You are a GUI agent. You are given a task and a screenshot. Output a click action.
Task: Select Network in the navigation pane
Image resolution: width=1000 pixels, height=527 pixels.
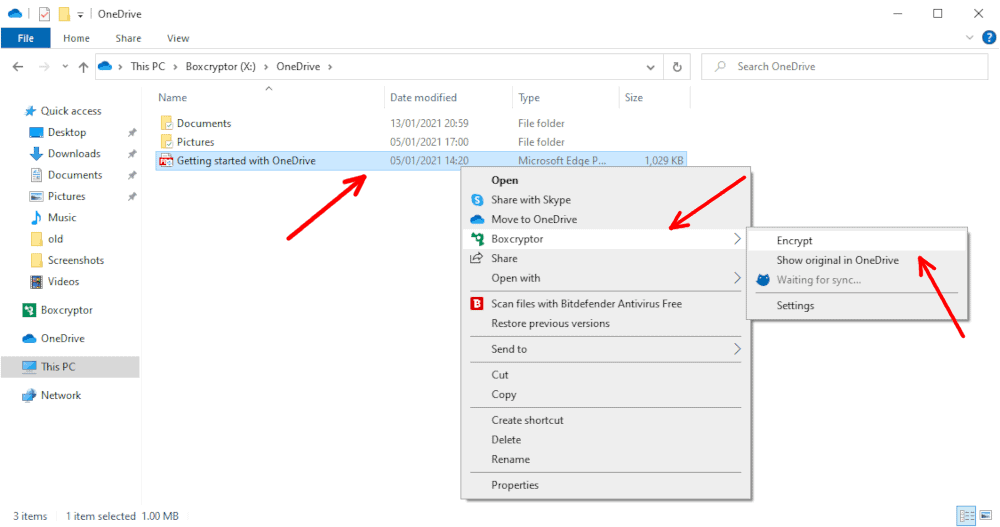[61, 396]
